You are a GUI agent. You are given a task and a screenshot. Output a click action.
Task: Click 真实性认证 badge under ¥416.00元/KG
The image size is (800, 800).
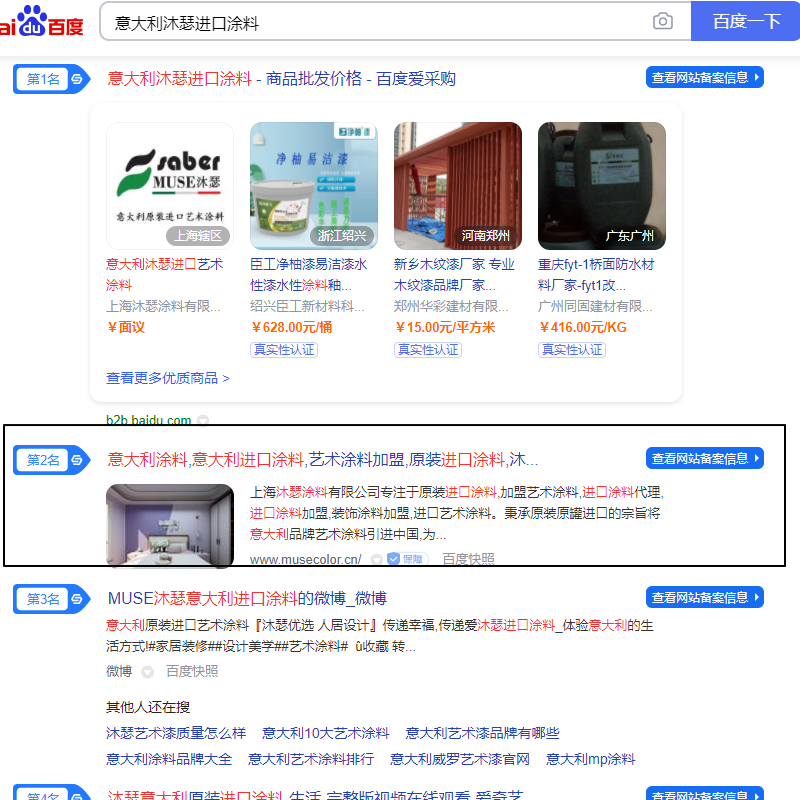coord(572,349)
